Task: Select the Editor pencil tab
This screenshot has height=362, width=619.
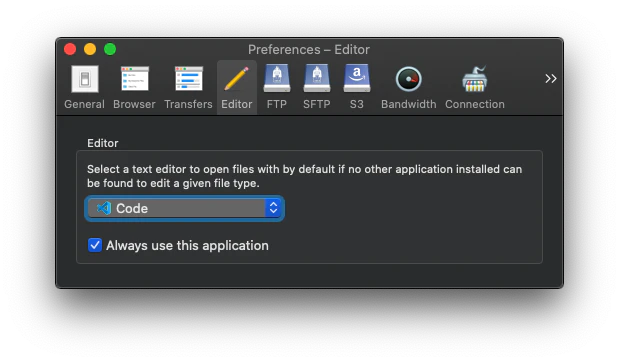Action: pos(237,88)
